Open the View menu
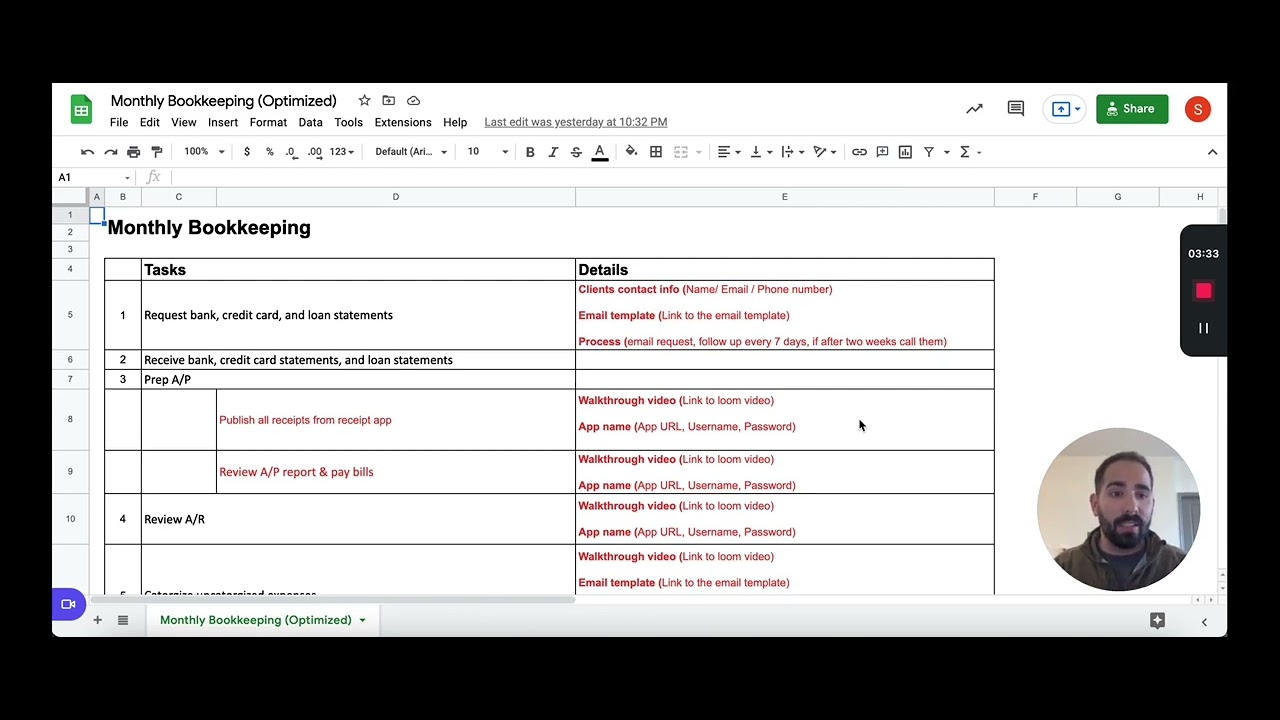 [184, 122]
